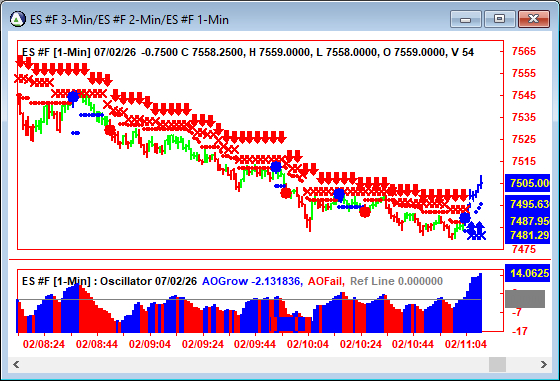
Task: Click the 02/08:44 time axis label
Action: point(97,344)
